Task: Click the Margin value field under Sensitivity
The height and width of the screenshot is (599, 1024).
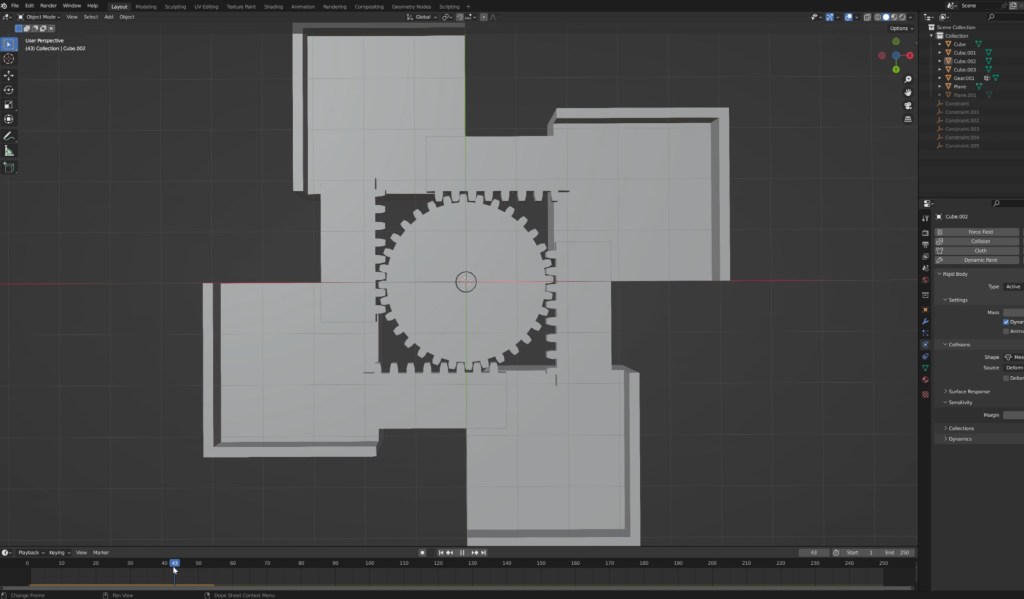Action: coord(1012,415)
